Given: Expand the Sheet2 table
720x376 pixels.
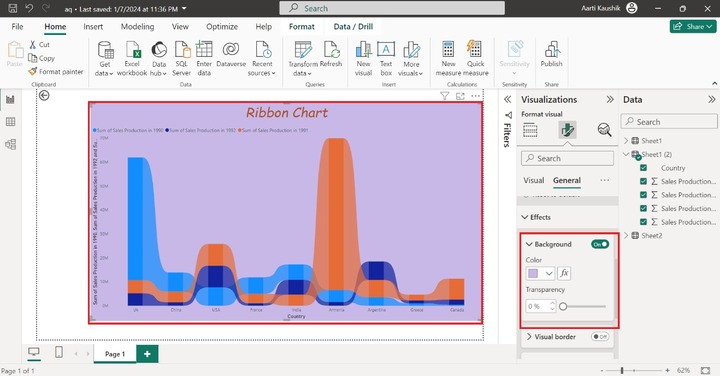Looking at the screenshot, I should [626, 236].
